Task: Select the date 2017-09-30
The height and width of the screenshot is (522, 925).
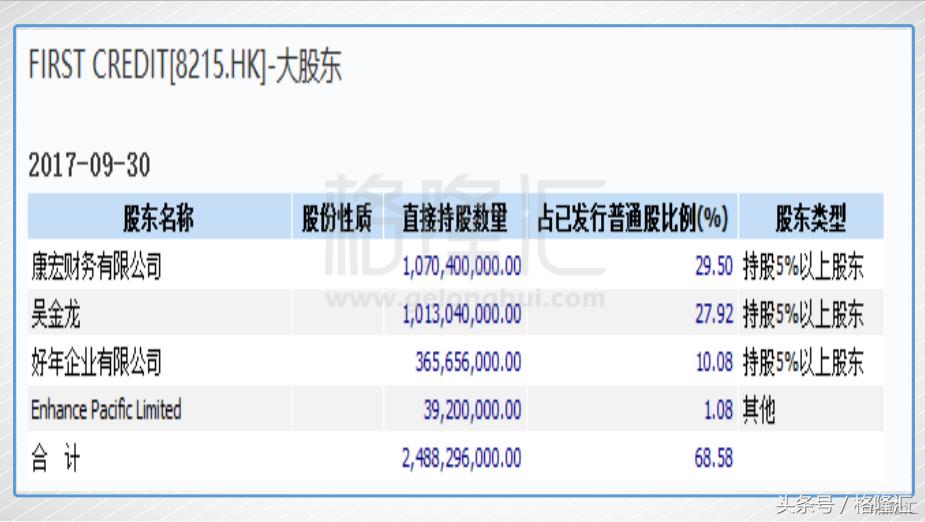Action: pyautogui.click(x=89, y=165)
